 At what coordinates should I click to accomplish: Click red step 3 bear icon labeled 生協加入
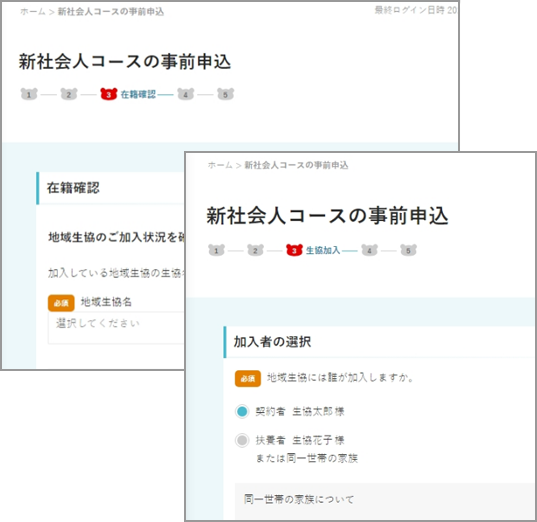[294, 250]
